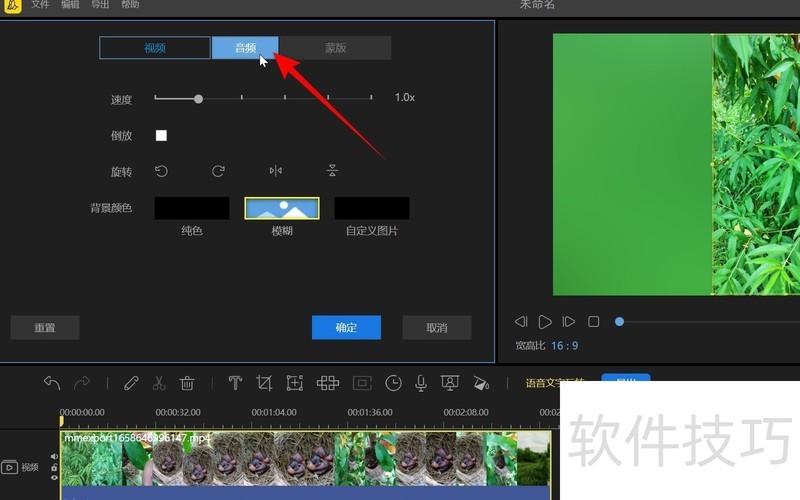Select the 模糊 blur background option
The height and width of the screenshot is (500, 800).
(x=282, y=208)
